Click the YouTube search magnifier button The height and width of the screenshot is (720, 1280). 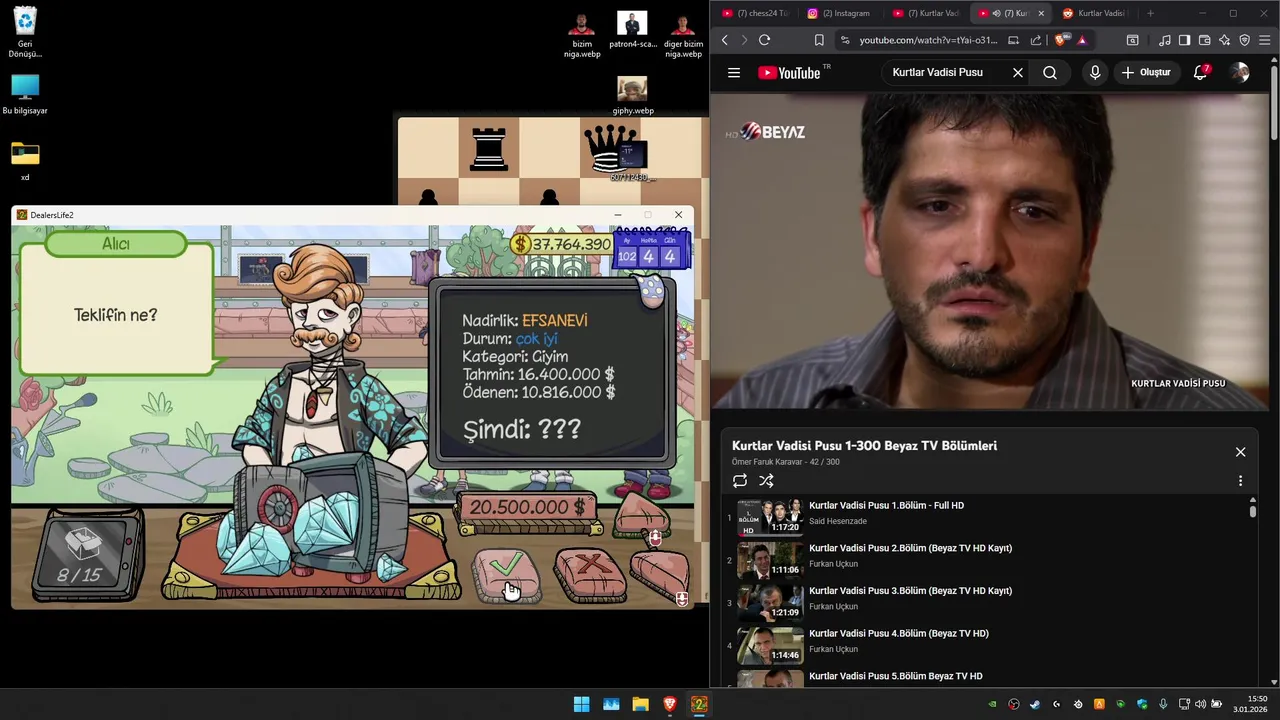click(x=1050, y=72)
